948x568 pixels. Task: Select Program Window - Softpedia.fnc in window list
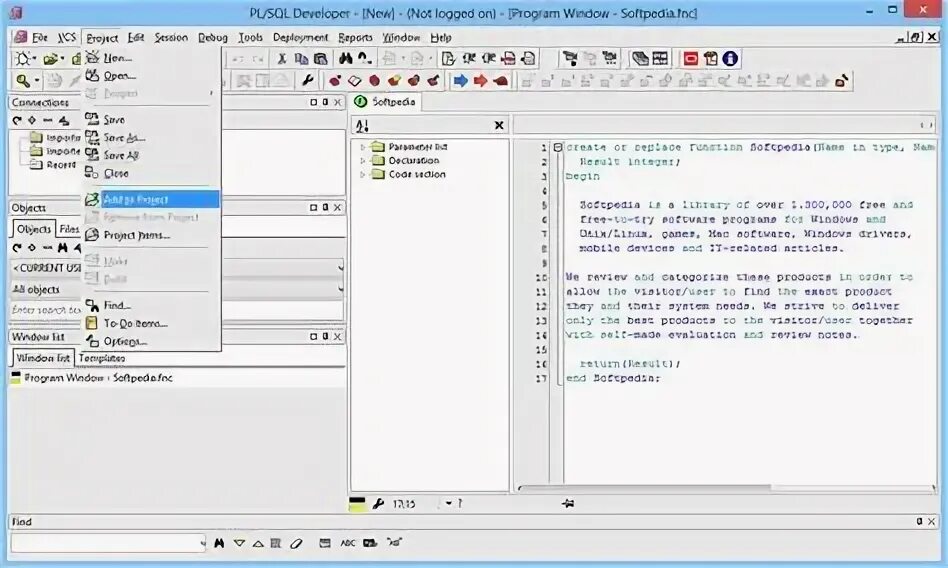92,378
